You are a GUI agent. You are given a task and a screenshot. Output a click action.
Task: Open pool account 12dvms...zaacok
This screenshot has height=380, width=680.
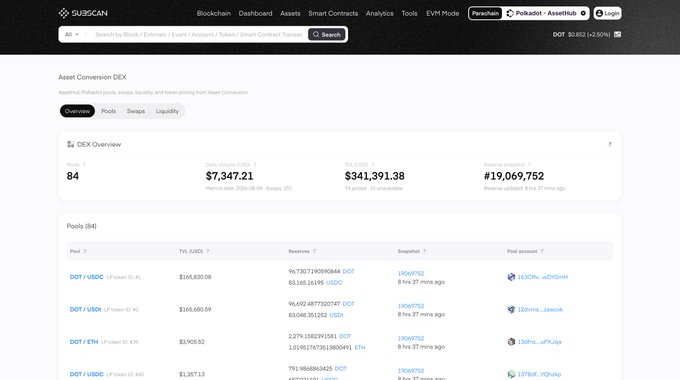(540, 309)
